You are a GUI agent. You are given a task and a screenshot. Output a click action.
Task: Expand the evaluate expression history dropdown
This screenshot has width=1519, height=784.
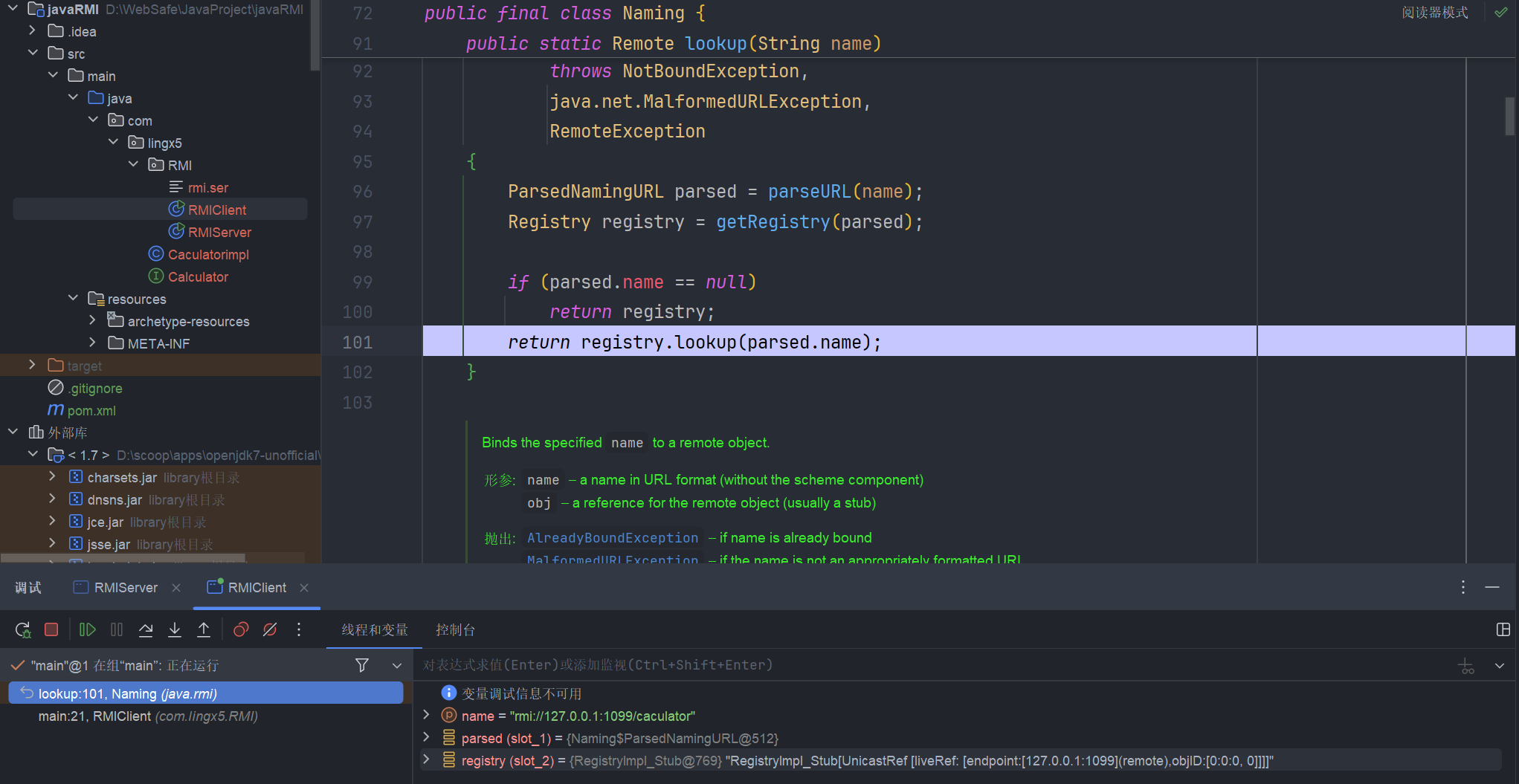pyautogui.click(x=1500, y=666)
